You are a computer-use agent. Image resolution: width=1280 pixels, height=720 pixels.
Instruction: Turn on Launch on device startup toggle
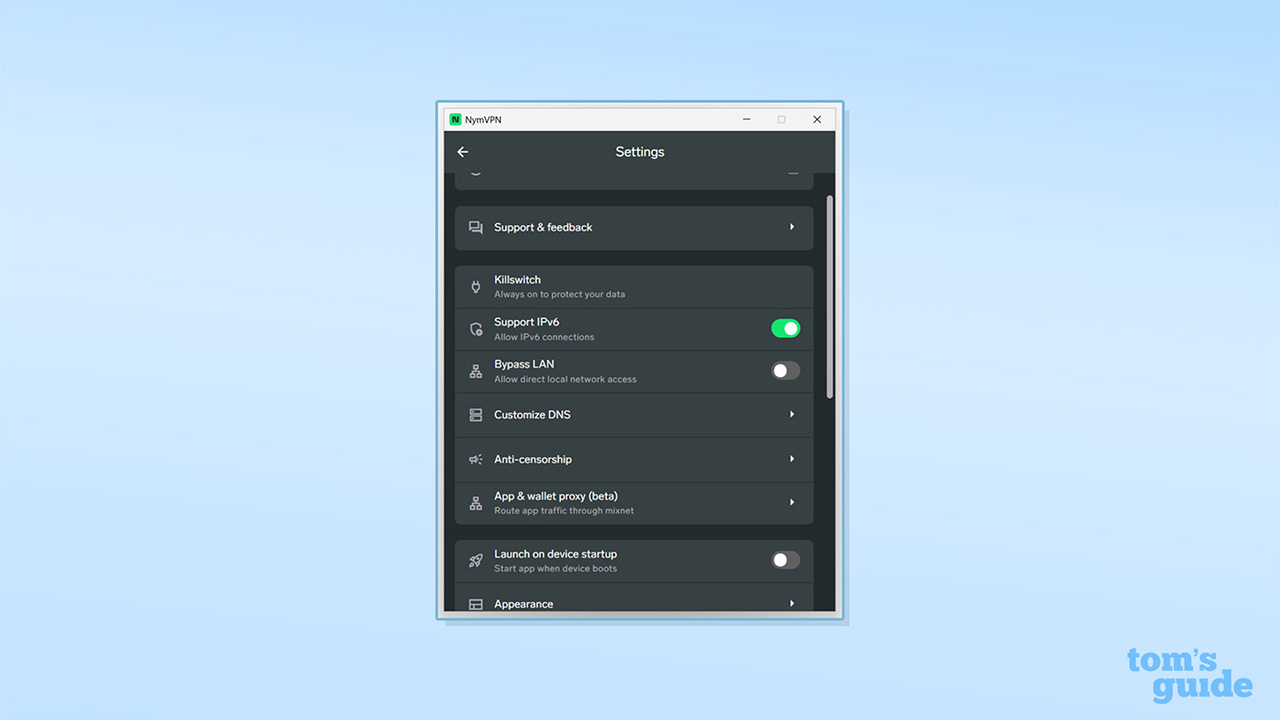tap(786, 560)
